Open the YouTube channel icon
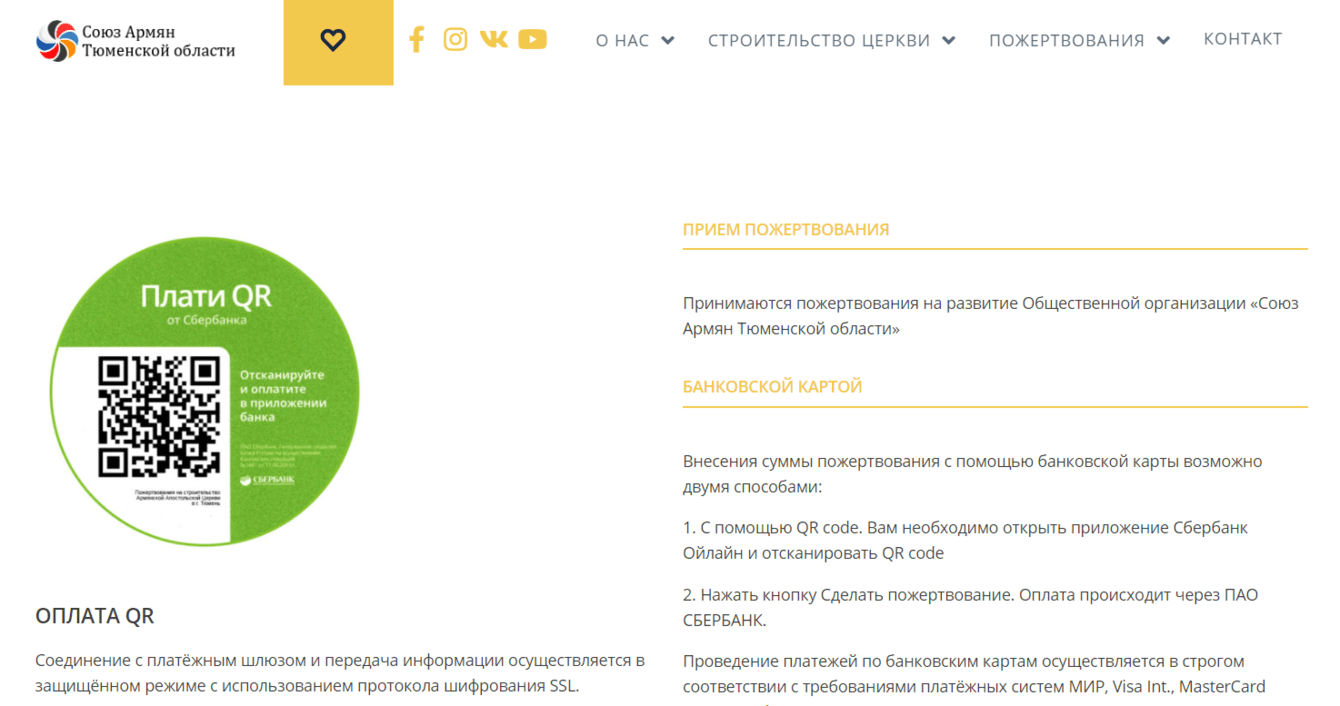This screenshot has width=1340, height=706. [533, 39]
